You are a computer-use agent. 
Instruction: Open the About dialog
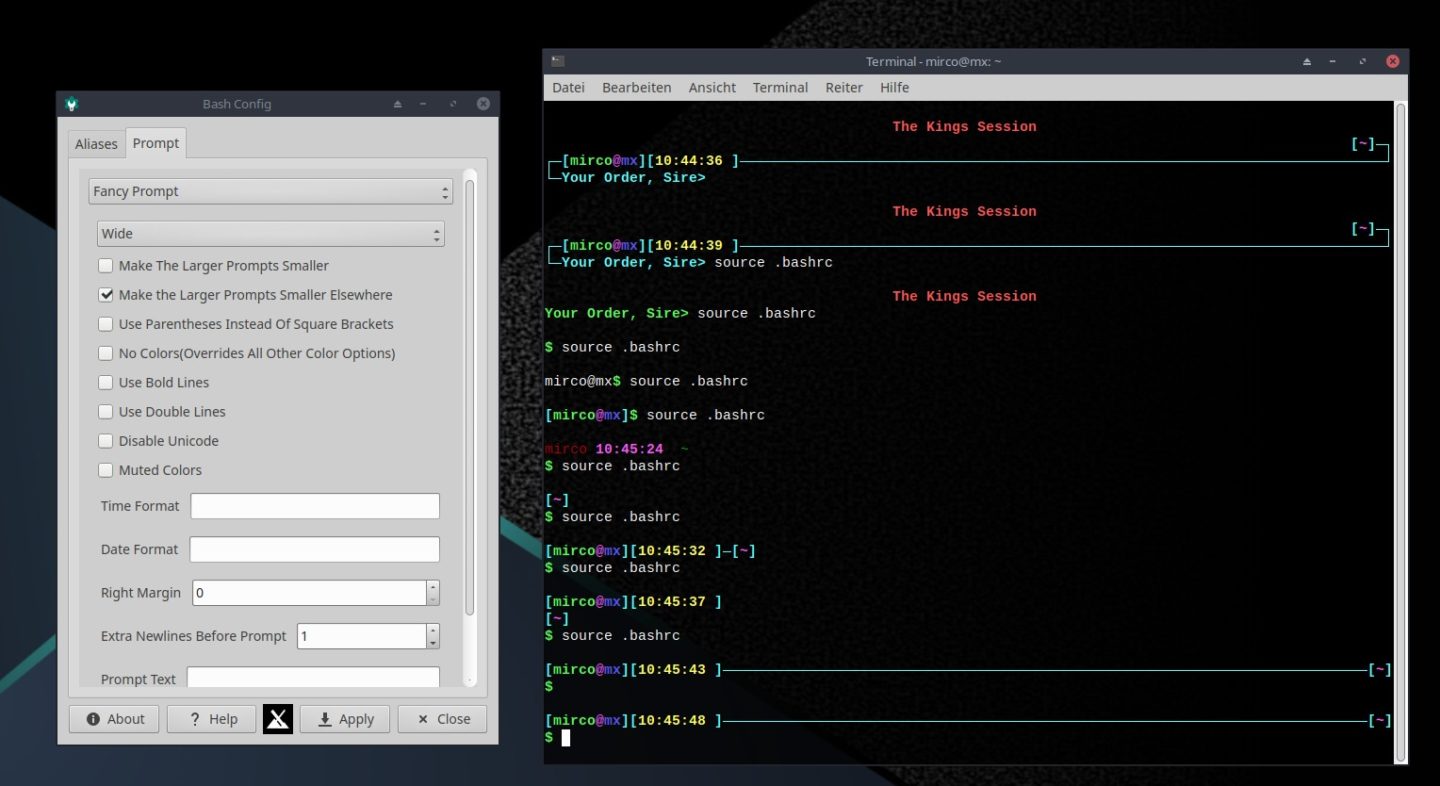114,719
